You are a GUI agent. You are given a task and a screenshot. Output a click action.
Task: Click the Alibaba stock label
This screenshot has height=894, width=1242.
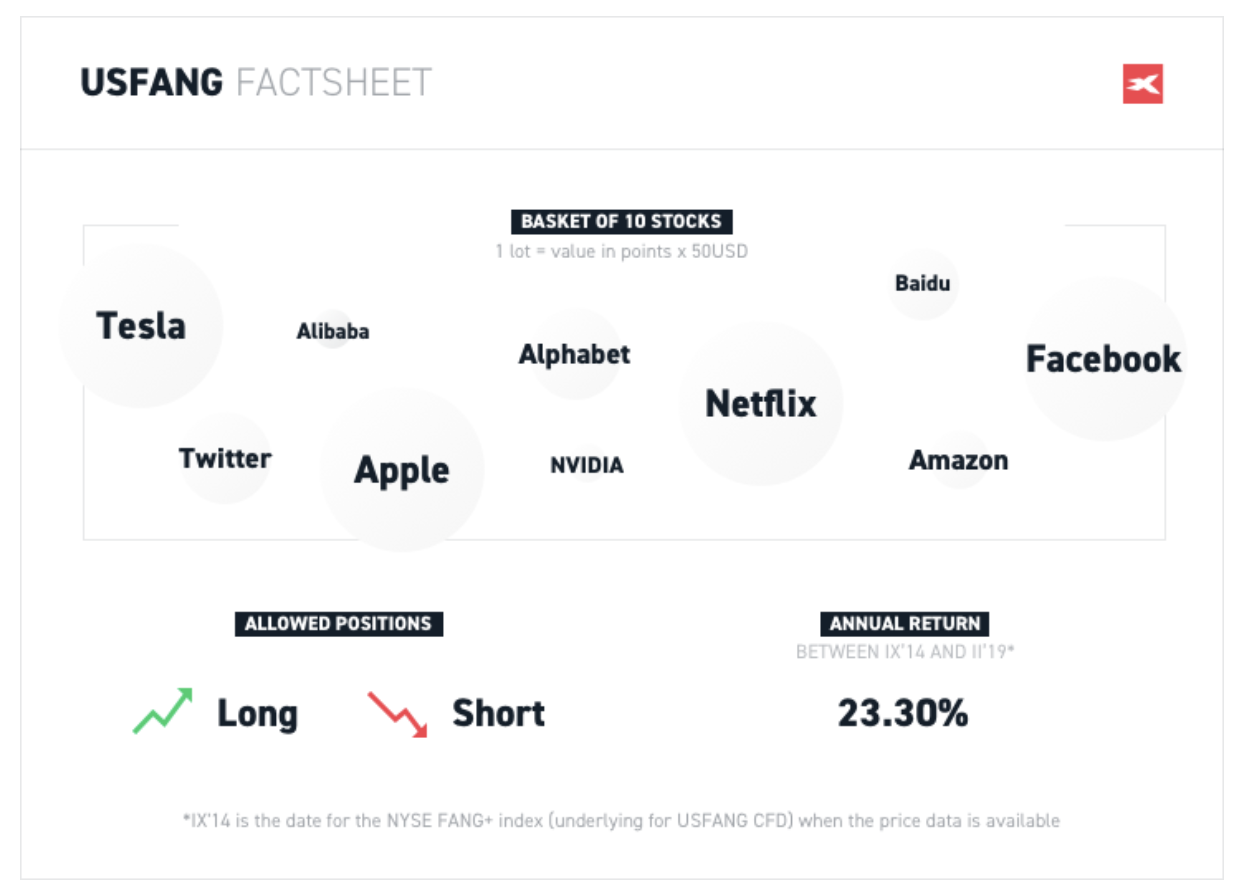coord(333,331)
